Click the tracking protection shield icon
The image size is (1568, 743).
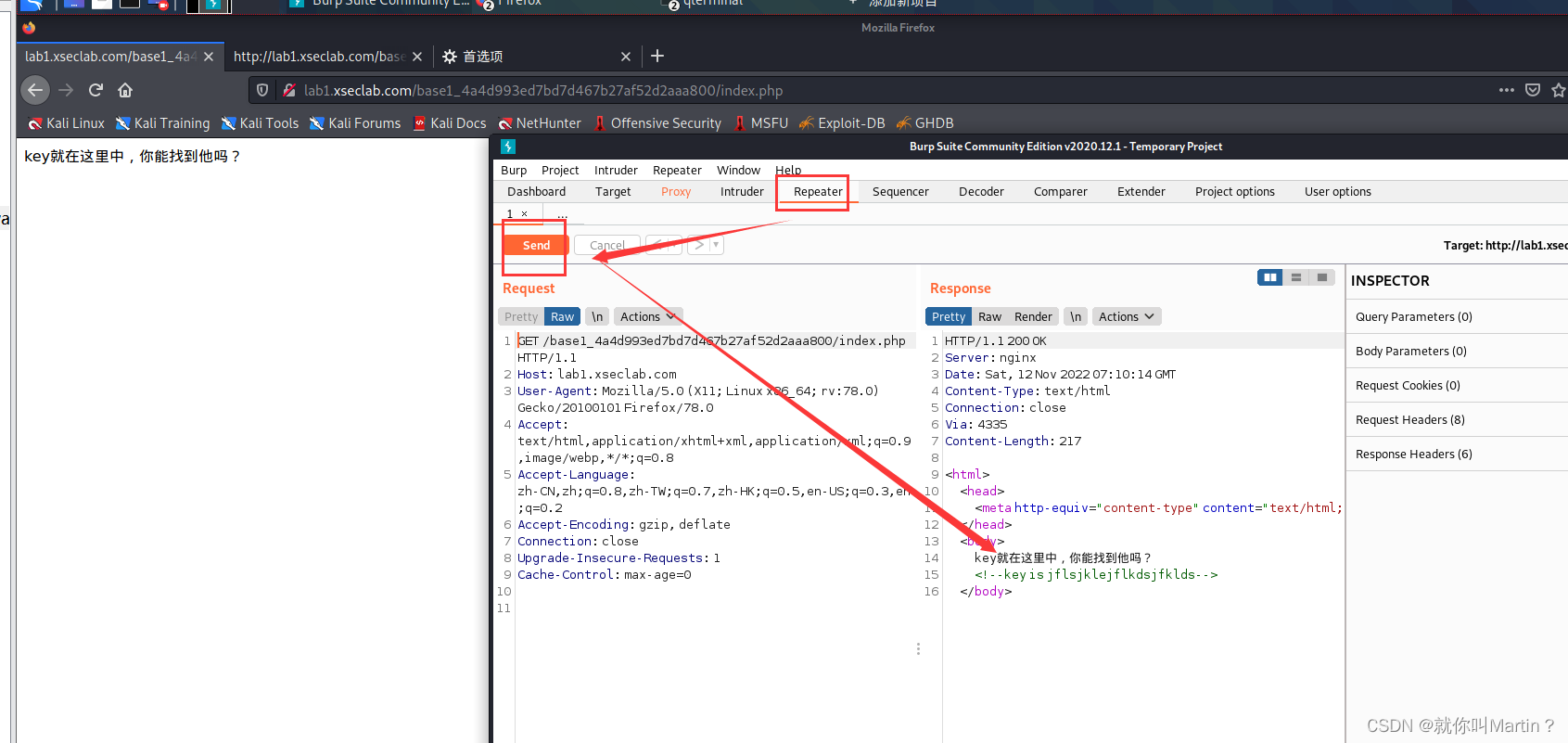click(x=262, y=90)
